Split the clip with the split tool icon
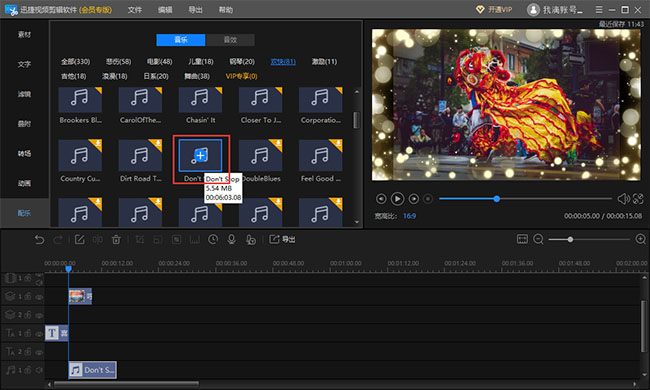The image size is (650, 390). point(98,240)
